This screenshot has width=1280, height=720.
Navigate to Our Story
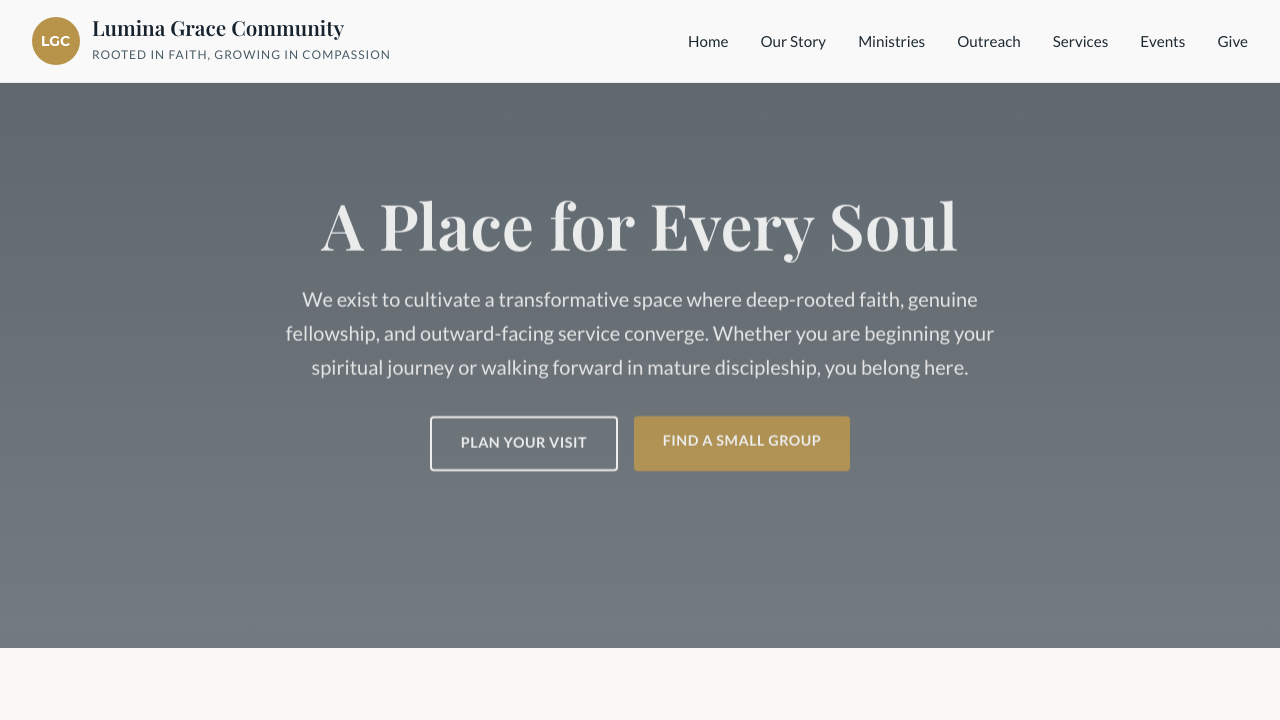point(793,41)
